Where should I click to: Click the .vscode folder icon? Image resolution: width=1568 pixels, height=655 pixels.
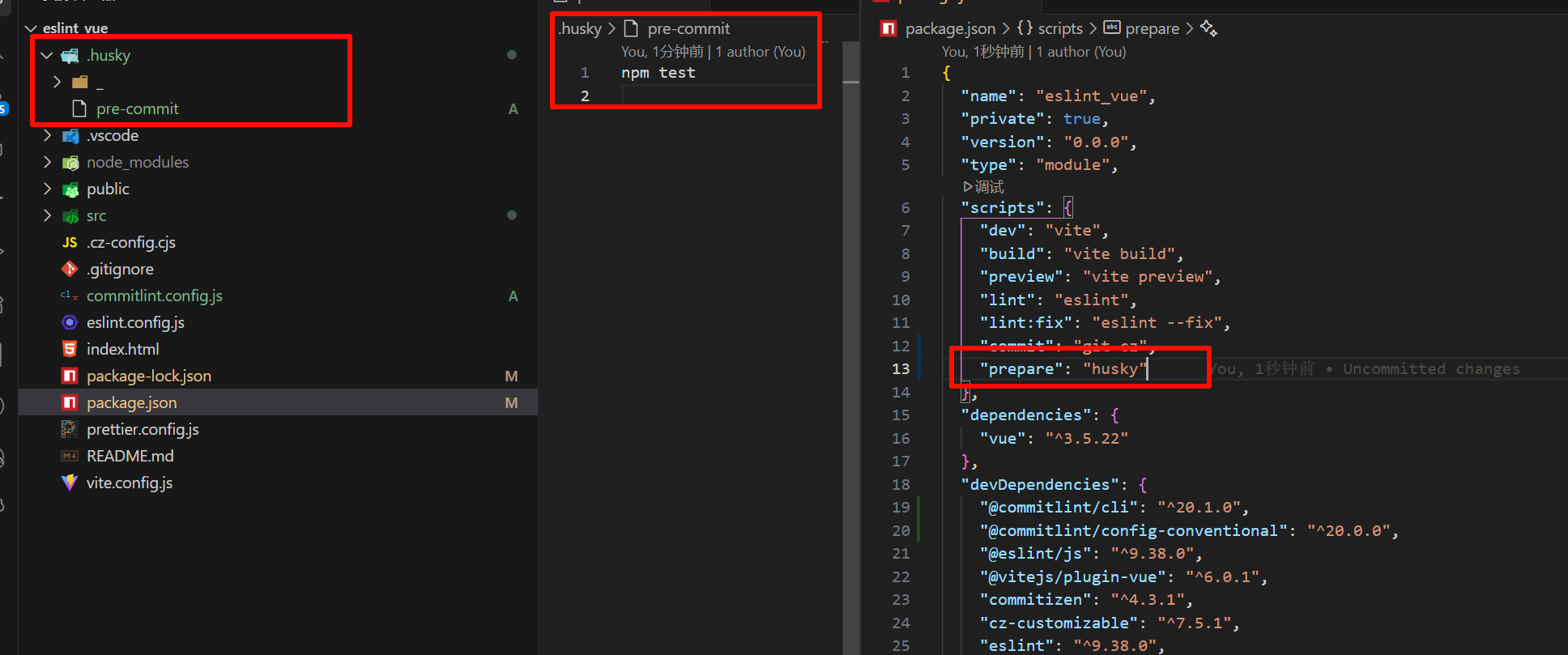coord(70,136)
